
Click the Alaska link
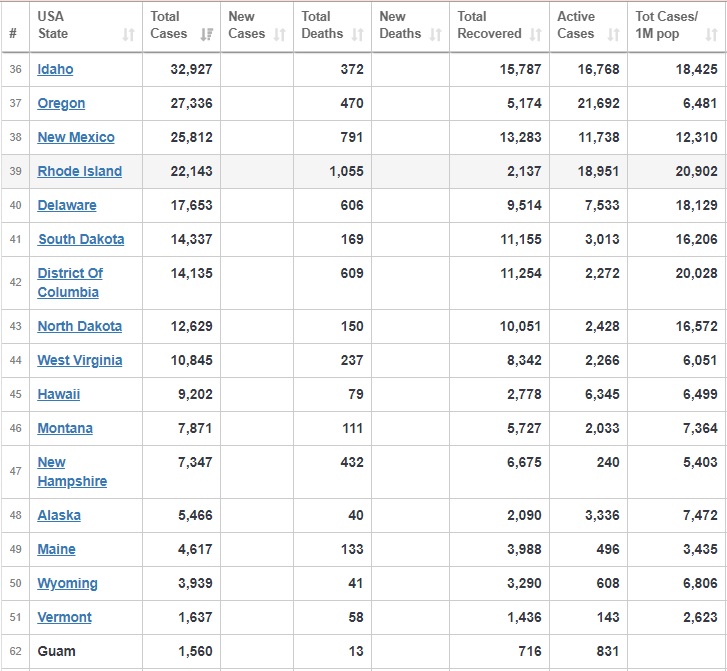point(59,515)
